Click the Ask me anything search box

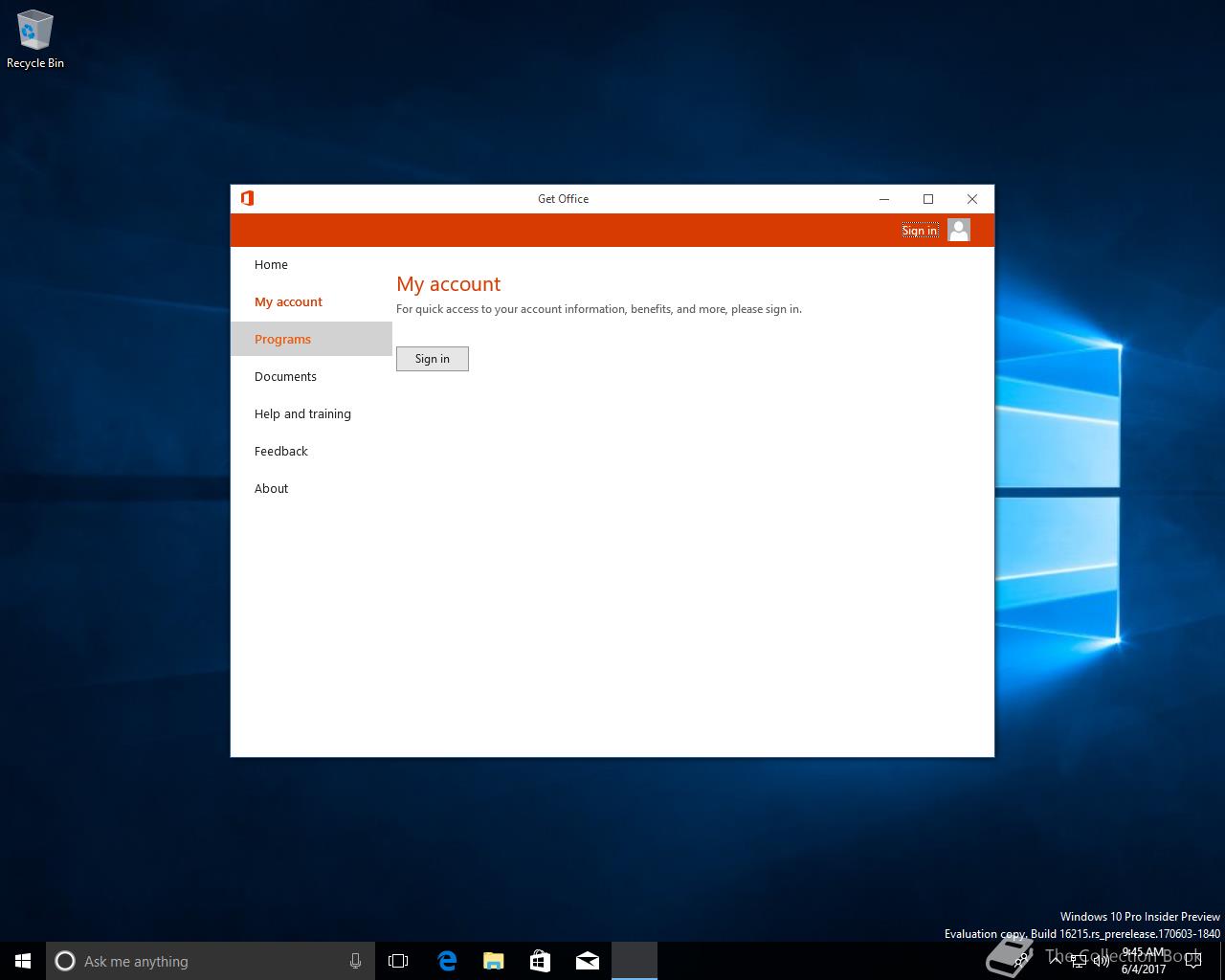[x=211, y=961]
